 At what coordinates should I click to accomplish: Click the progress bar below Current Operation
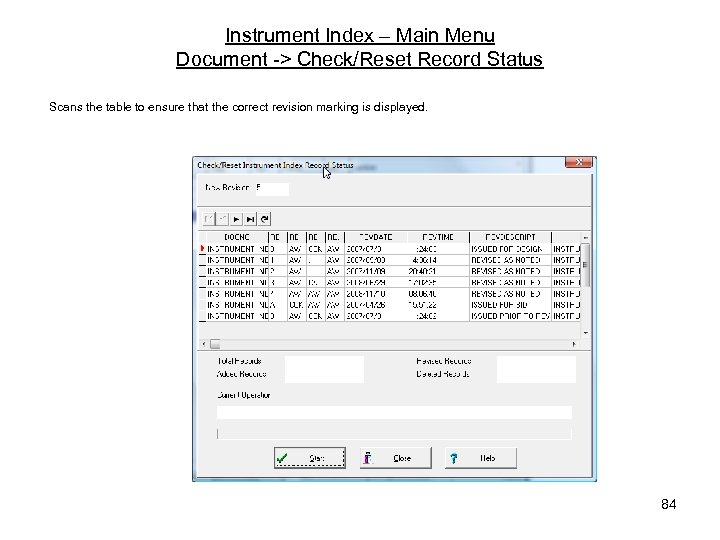pos(394,434)
